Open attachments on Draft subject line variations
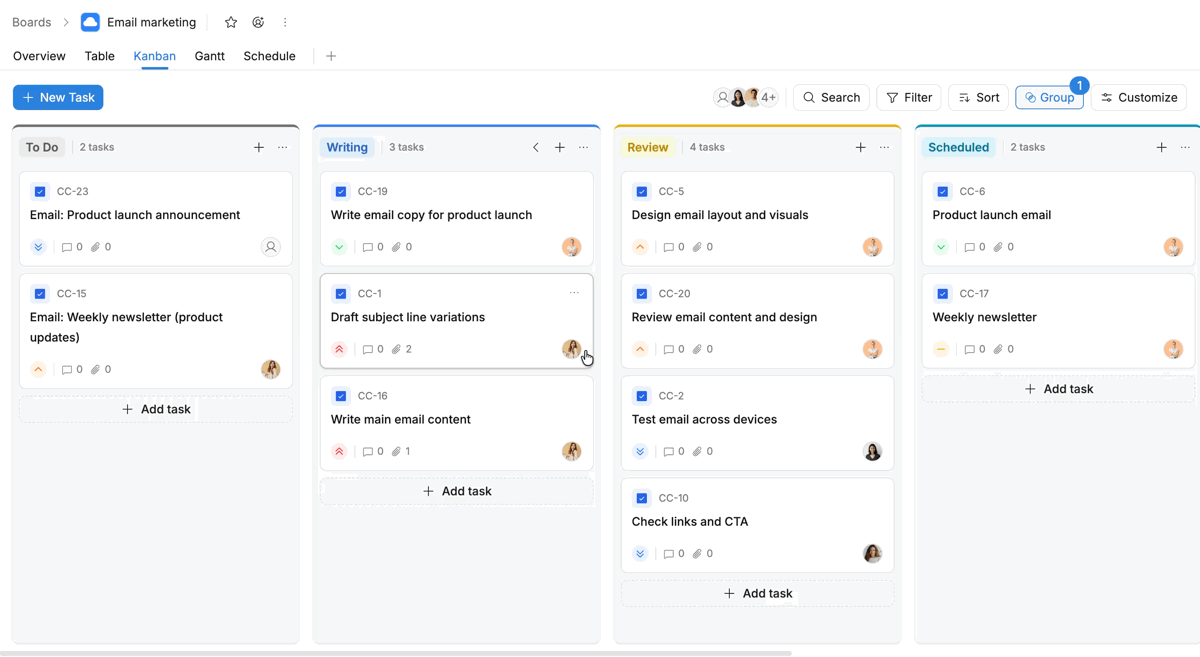 coord(402,349)
